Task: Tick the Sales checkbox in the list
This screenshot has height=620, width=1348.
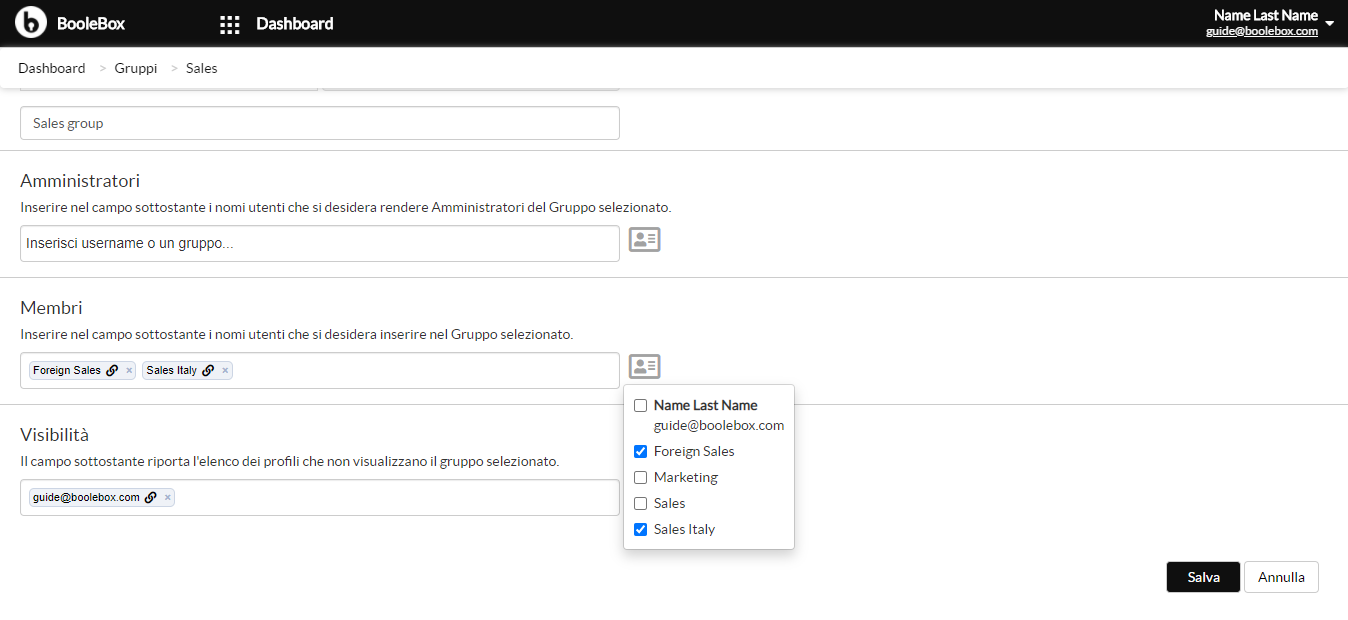Action: (x=641, y=504)
